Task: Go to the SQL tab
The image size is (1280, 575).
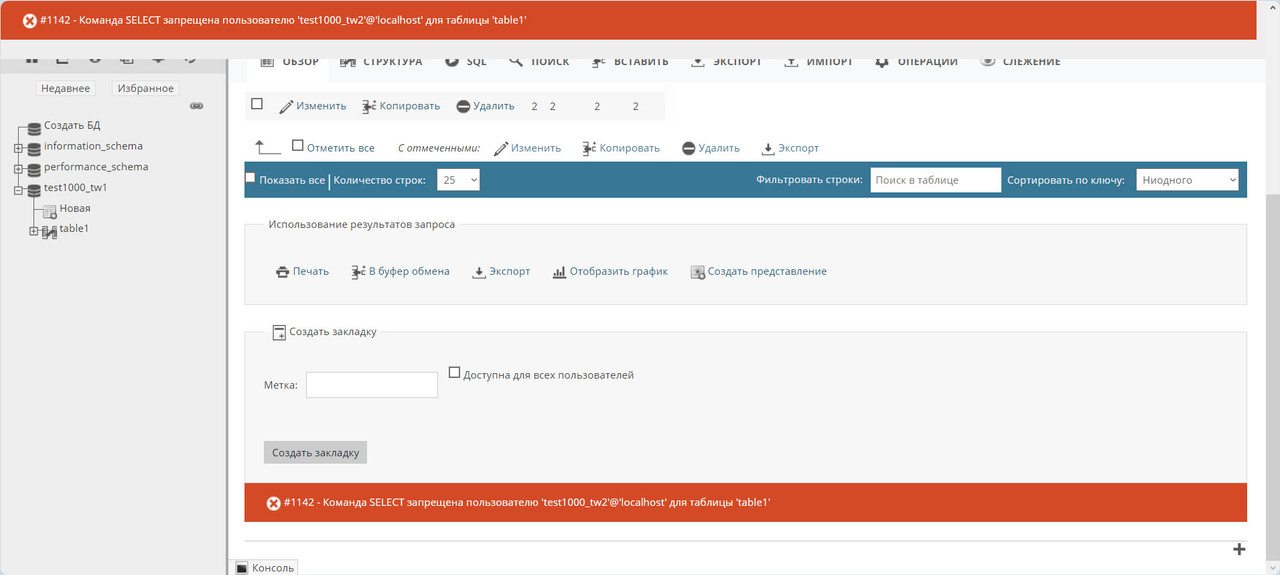Action: [x=465, y=61]
